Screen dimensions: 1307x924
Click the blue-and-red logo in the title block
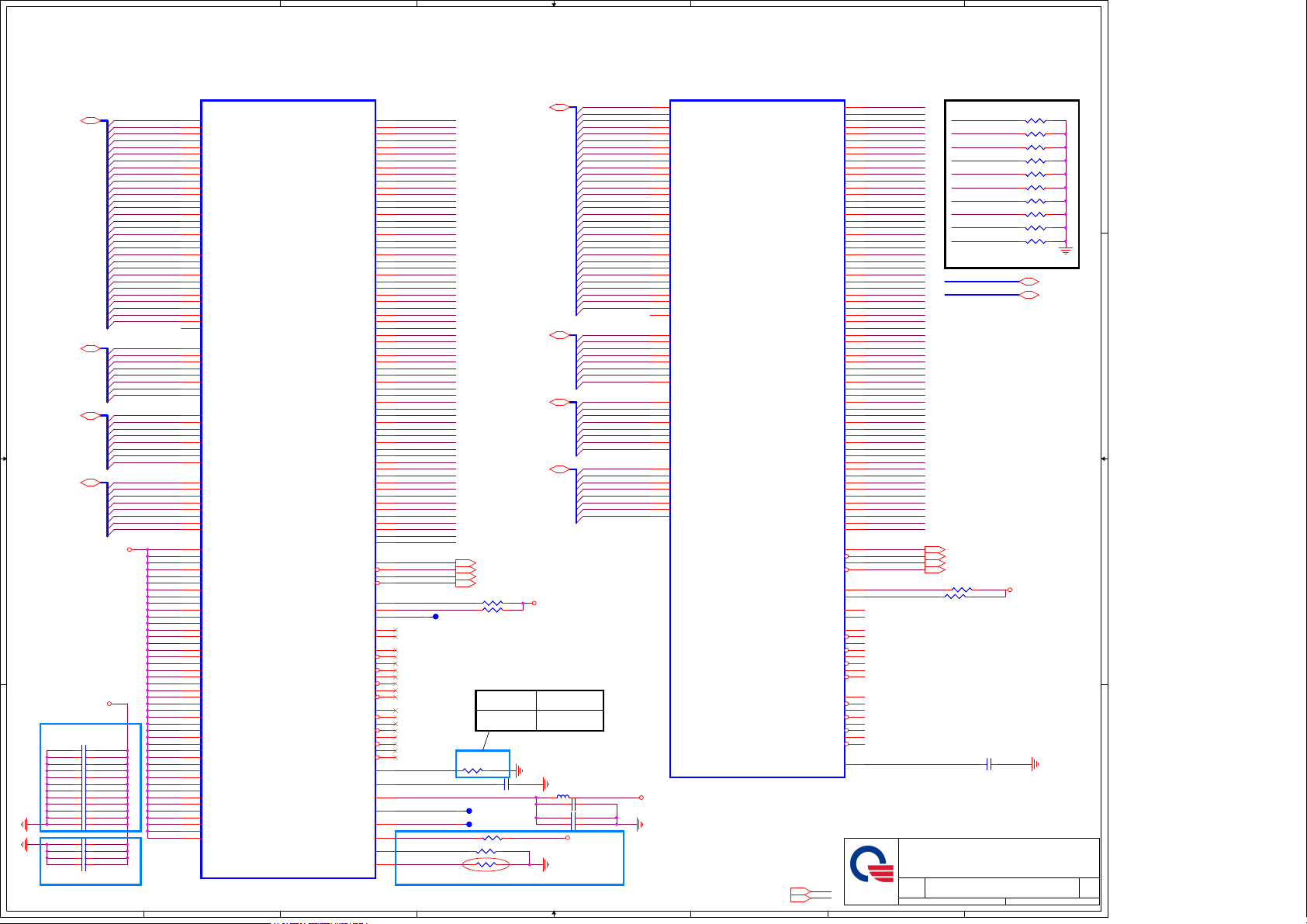coord(873,864)
